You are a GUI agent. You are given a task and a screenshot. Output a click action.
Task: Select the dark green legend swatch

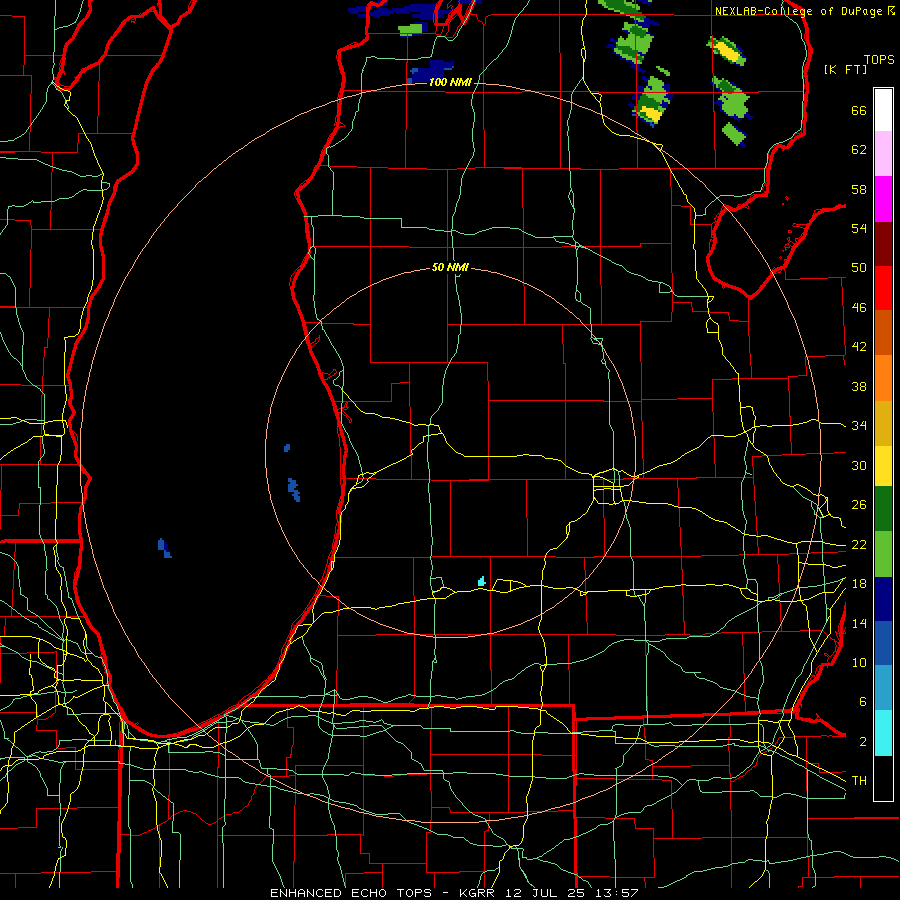point(883,509)
